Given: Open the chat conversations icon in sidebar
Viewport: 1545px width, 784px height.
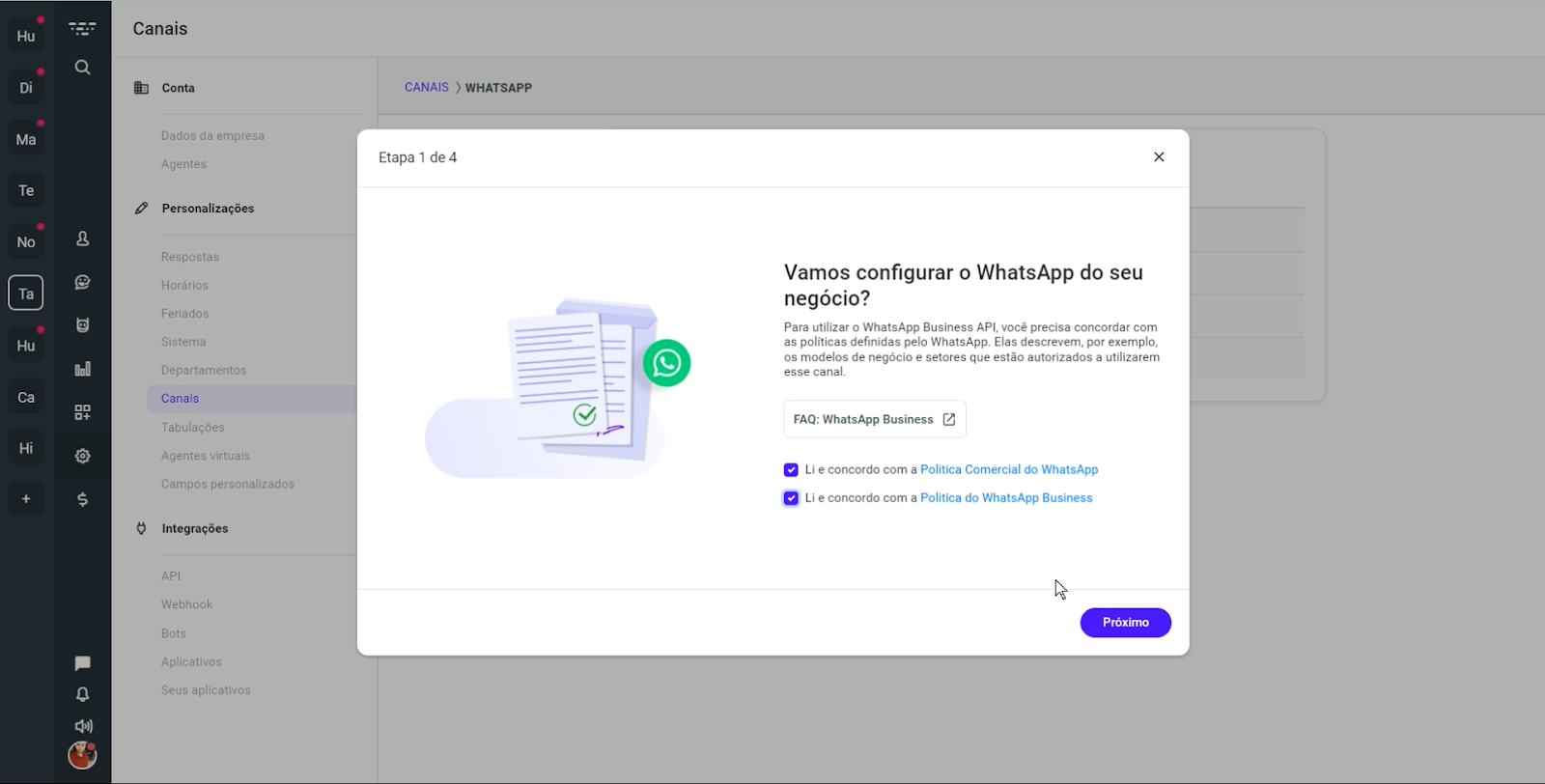Looking at the screenshot, I should click(x=83, y=282).
